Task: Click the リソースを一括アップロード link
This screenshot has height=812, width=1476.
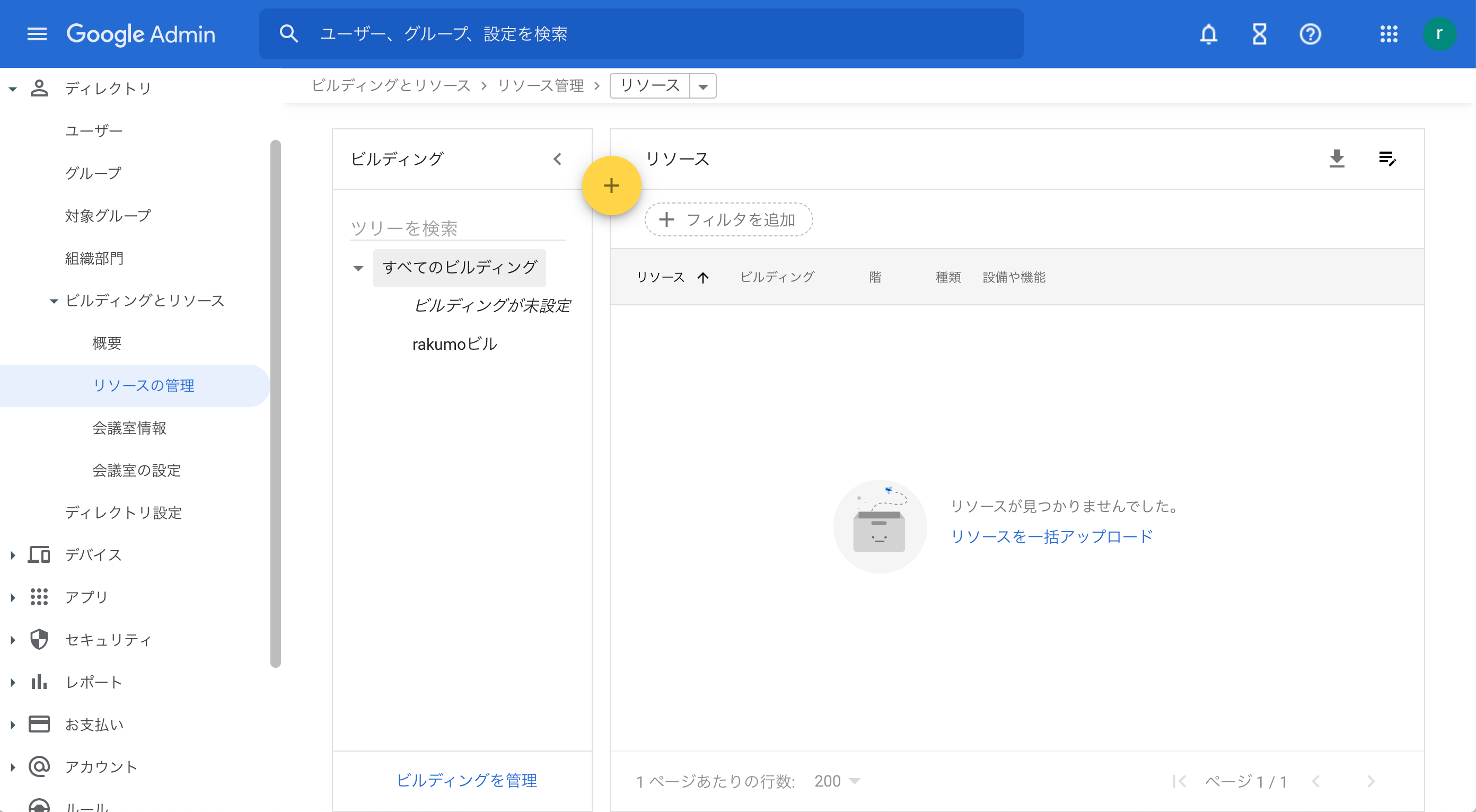Action: tap(1052, 536)
